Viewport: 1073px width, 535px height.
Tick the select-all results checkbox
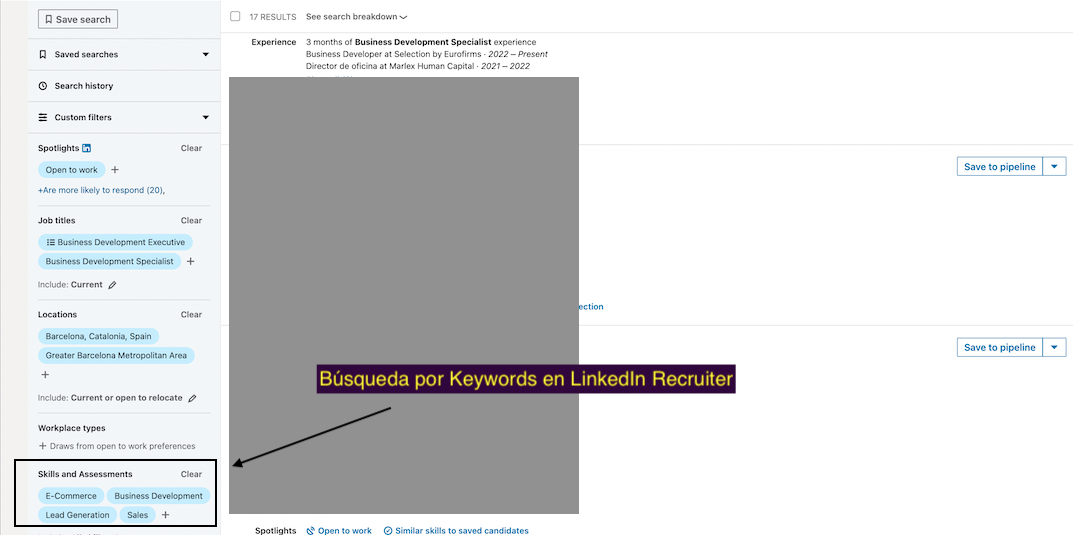coord(235,16)
